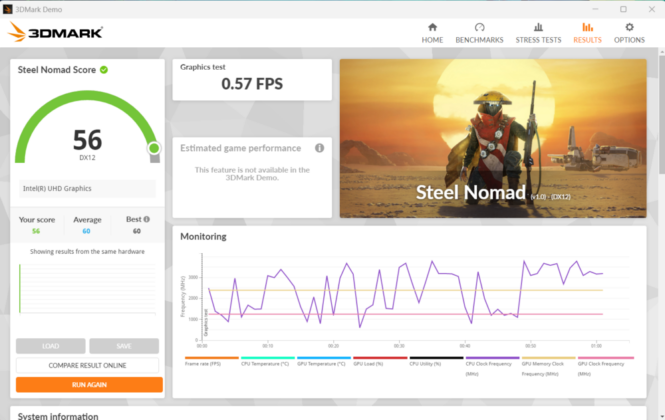Viewport: 665px width, 420px height.
Task: Click the Load button
Action: [x=50, y=346]
